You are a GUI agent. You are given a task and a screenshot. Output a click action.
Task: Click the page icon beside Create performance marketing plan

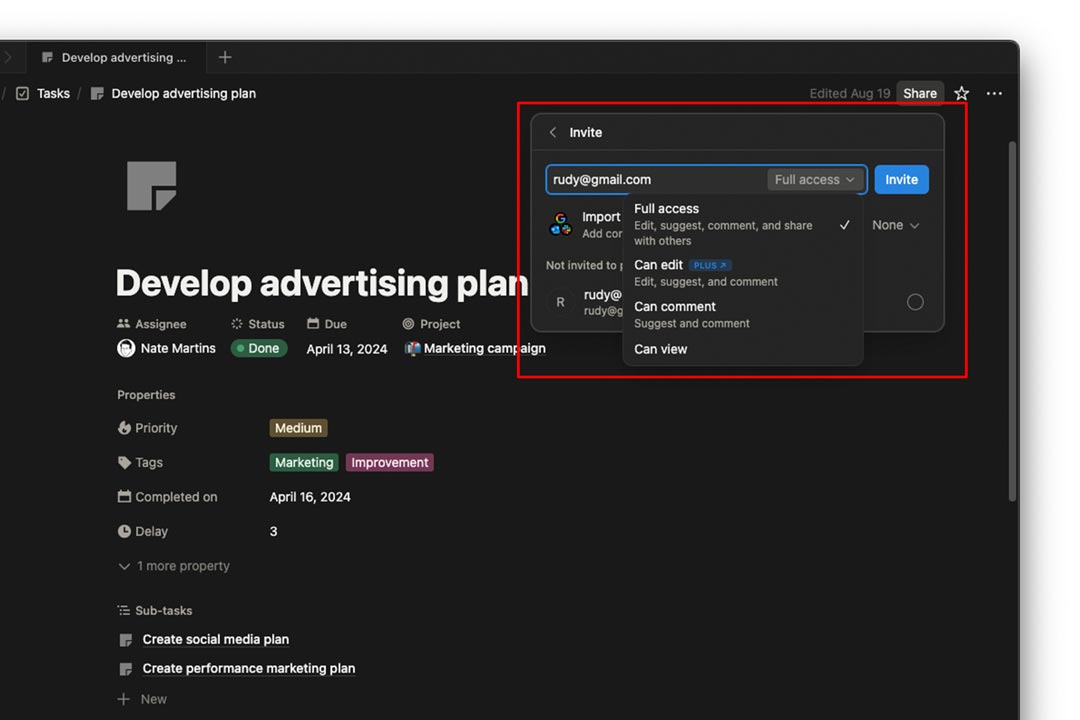(x=125, y=669)
